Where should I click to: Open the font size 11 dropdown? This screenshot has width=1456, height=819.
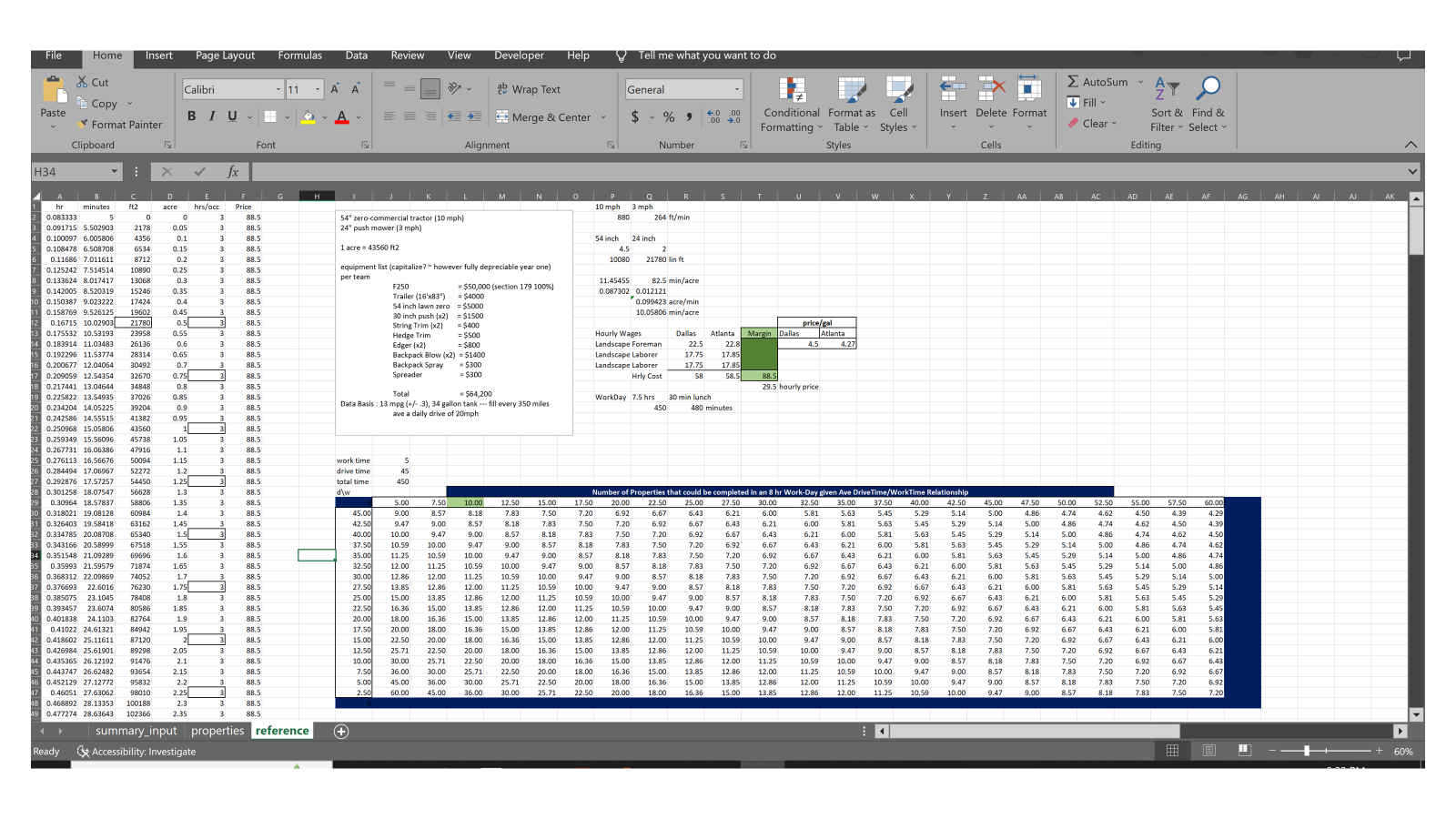coord(318,89)
